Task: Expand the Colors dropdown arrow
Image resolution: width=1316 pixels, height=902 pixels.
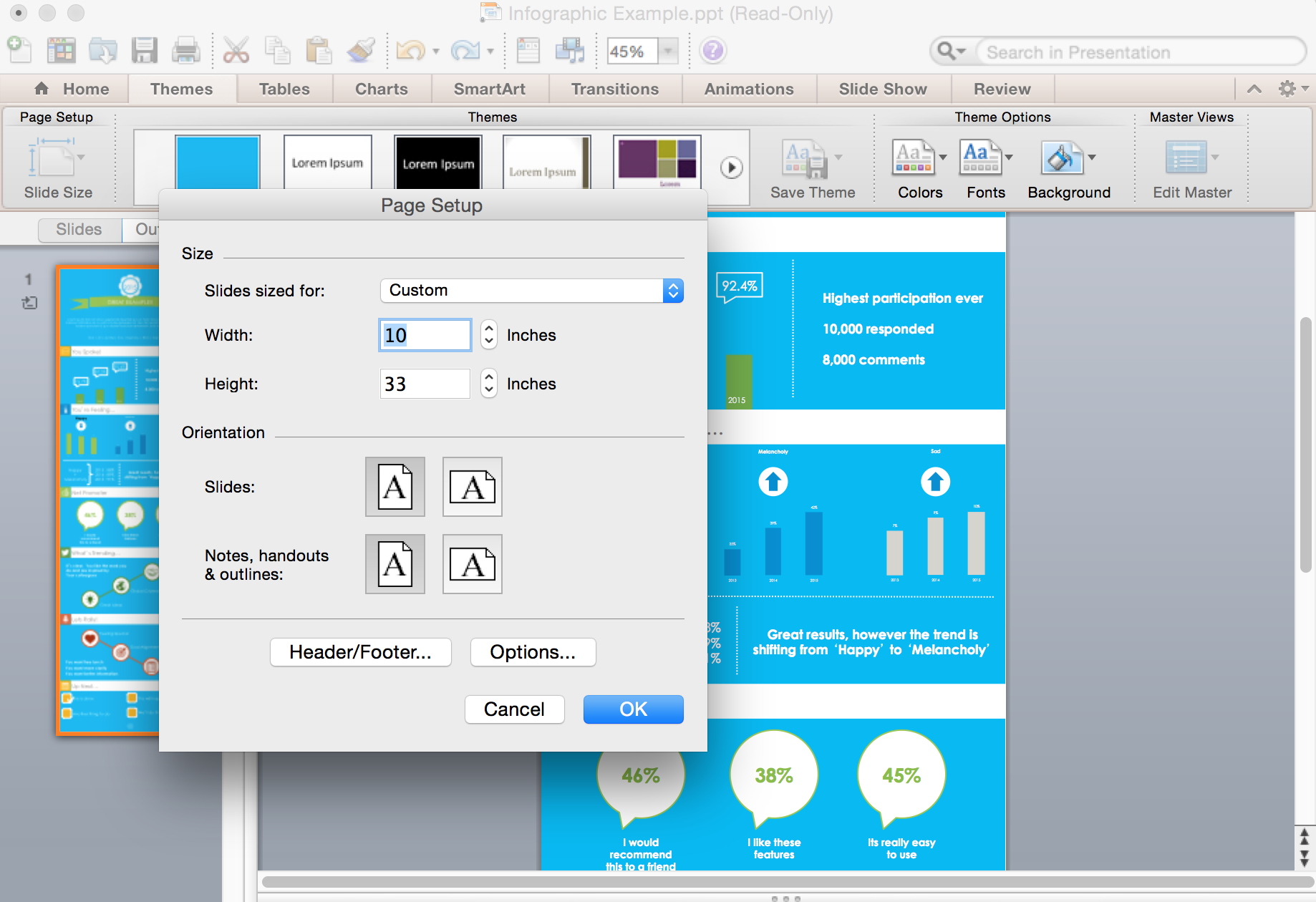Action: [x=943, y=157]
